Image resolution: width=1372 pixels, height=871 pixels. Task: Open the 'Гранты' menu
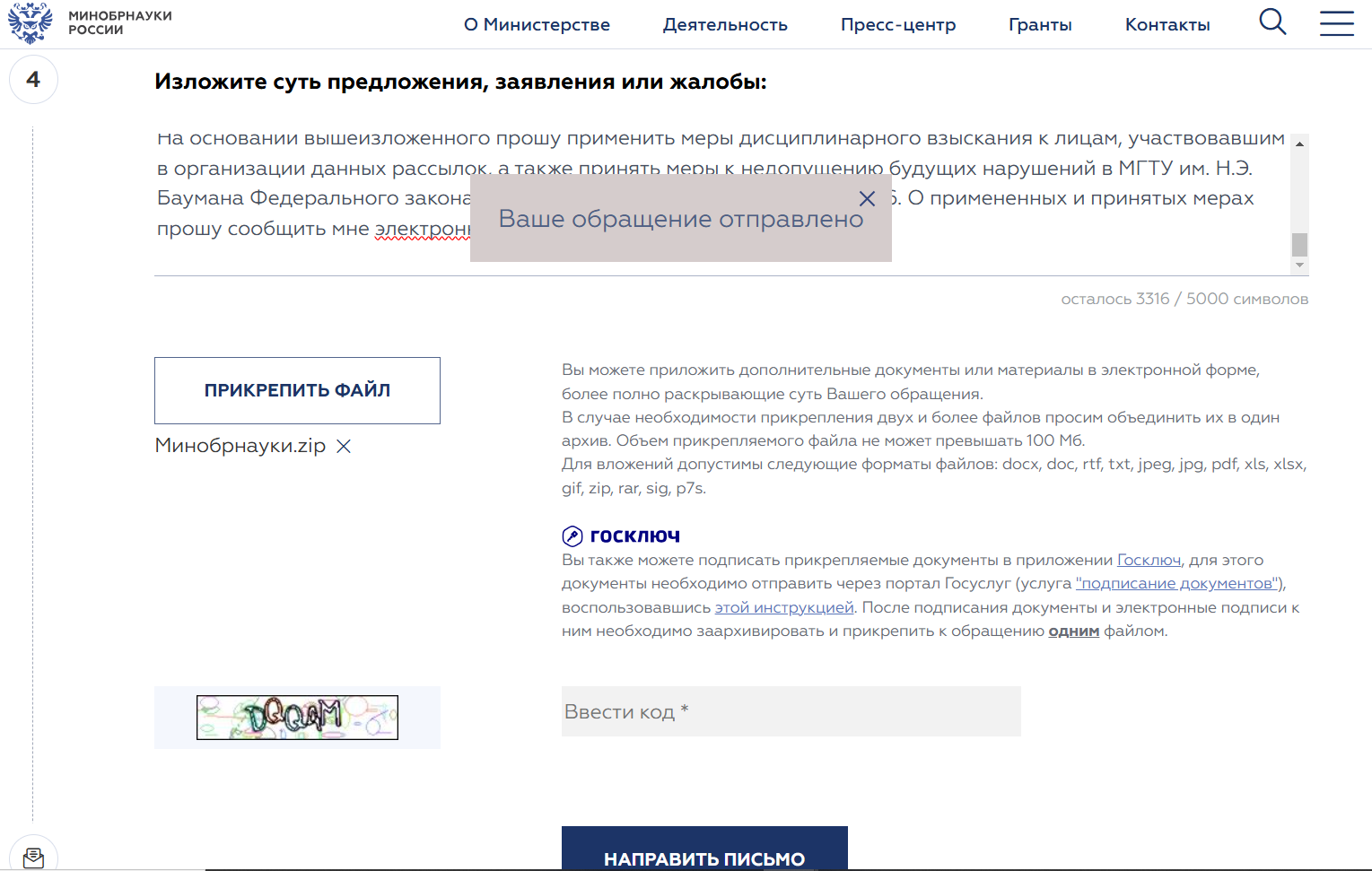coord(1040,25)
